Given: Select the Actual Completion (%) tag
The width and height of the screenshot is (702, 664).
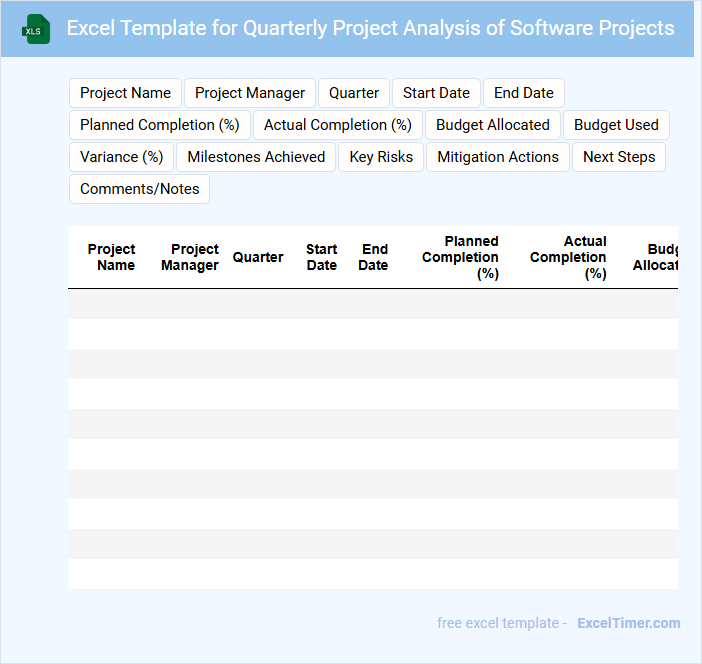Looking at the screenshot, I should click(338, 125).
